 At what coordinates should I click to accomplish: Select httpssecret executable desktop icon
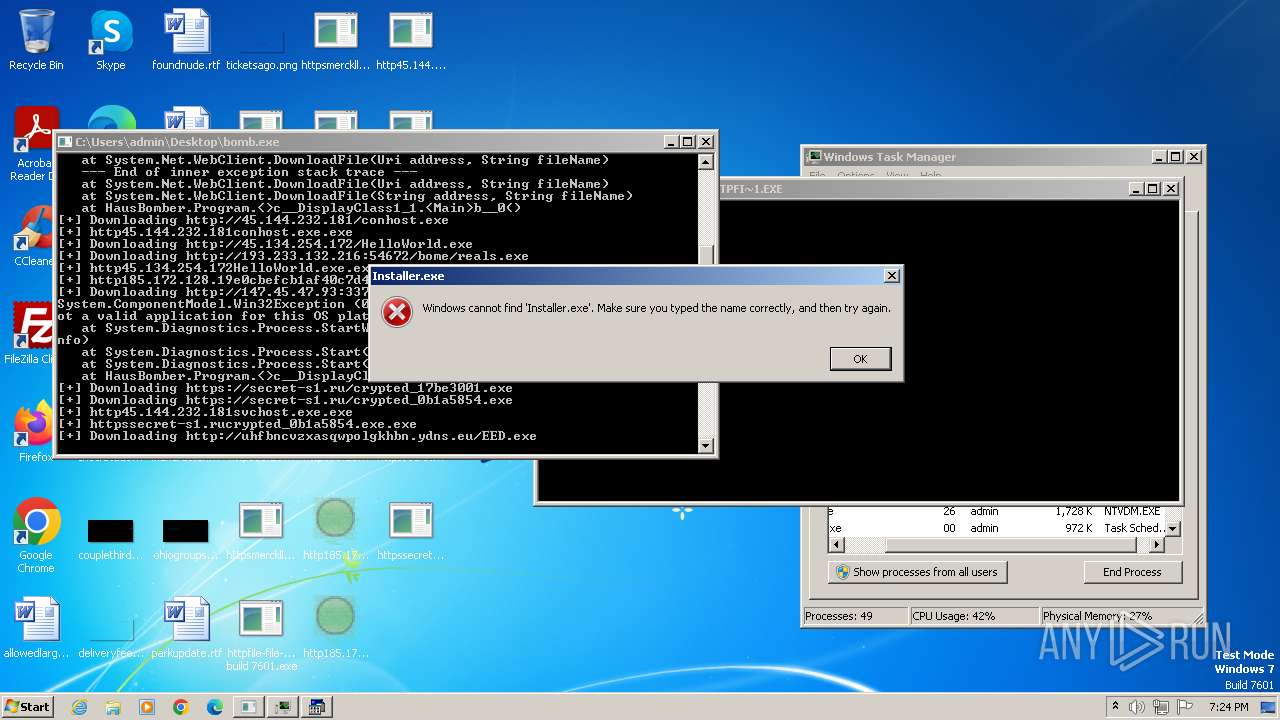[411, 530]
